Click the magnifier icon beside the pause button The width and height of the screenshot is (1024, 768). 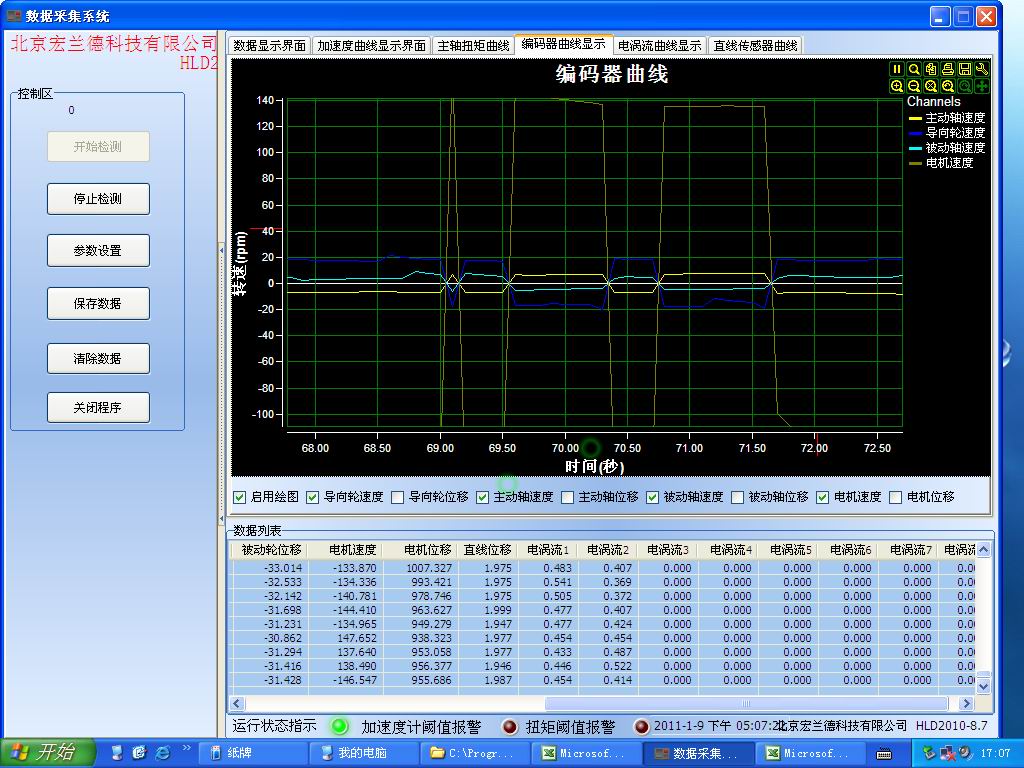914,69
